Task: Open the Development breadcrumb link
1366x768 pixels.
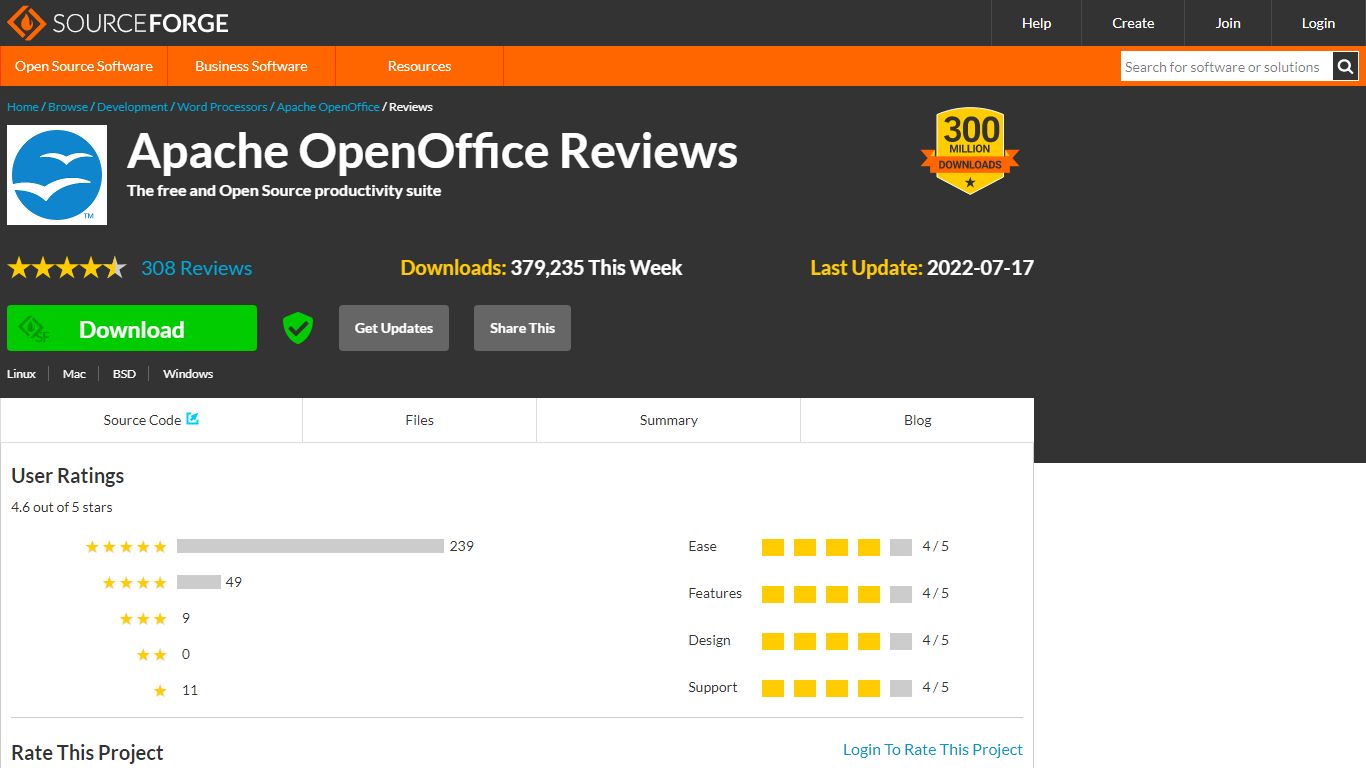Action: pyautogui.click(x=132, y=107)
